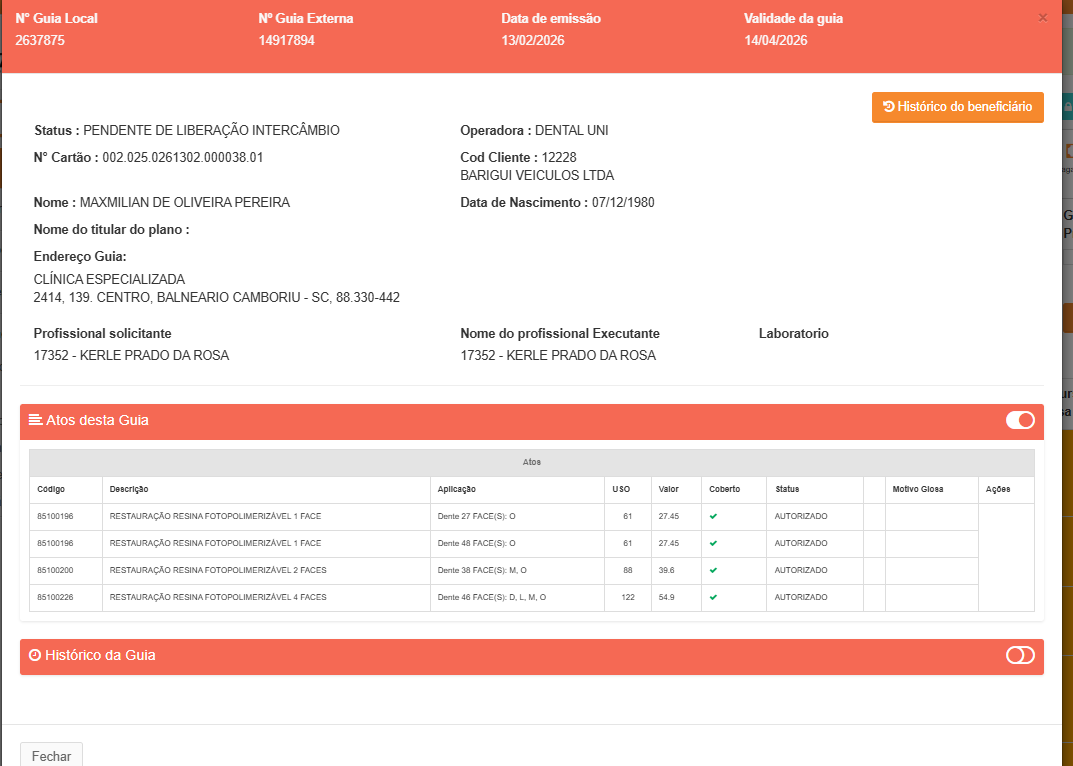Click the history icon in the orange Histórico do beneficiário button
The width and height of the screenshot is (1073, 766).
click(889, 107)
